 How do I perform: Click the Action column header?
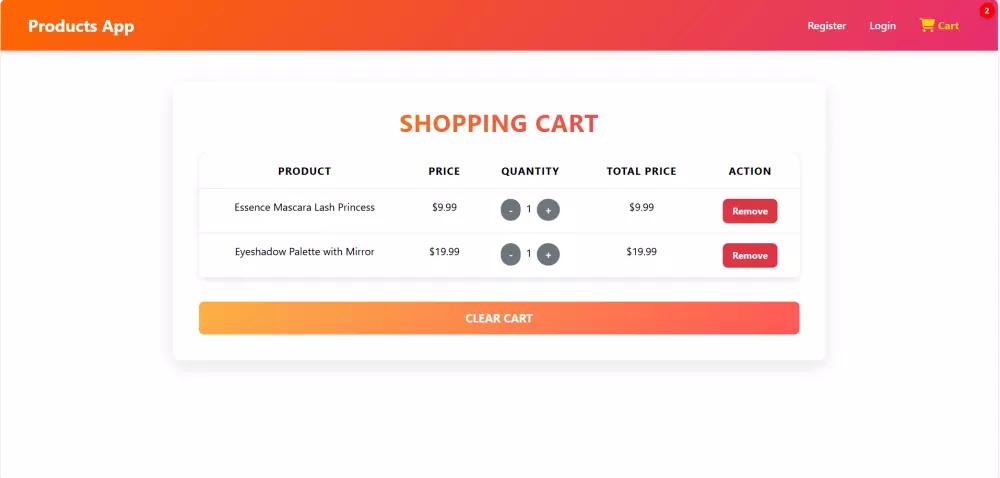750,171
